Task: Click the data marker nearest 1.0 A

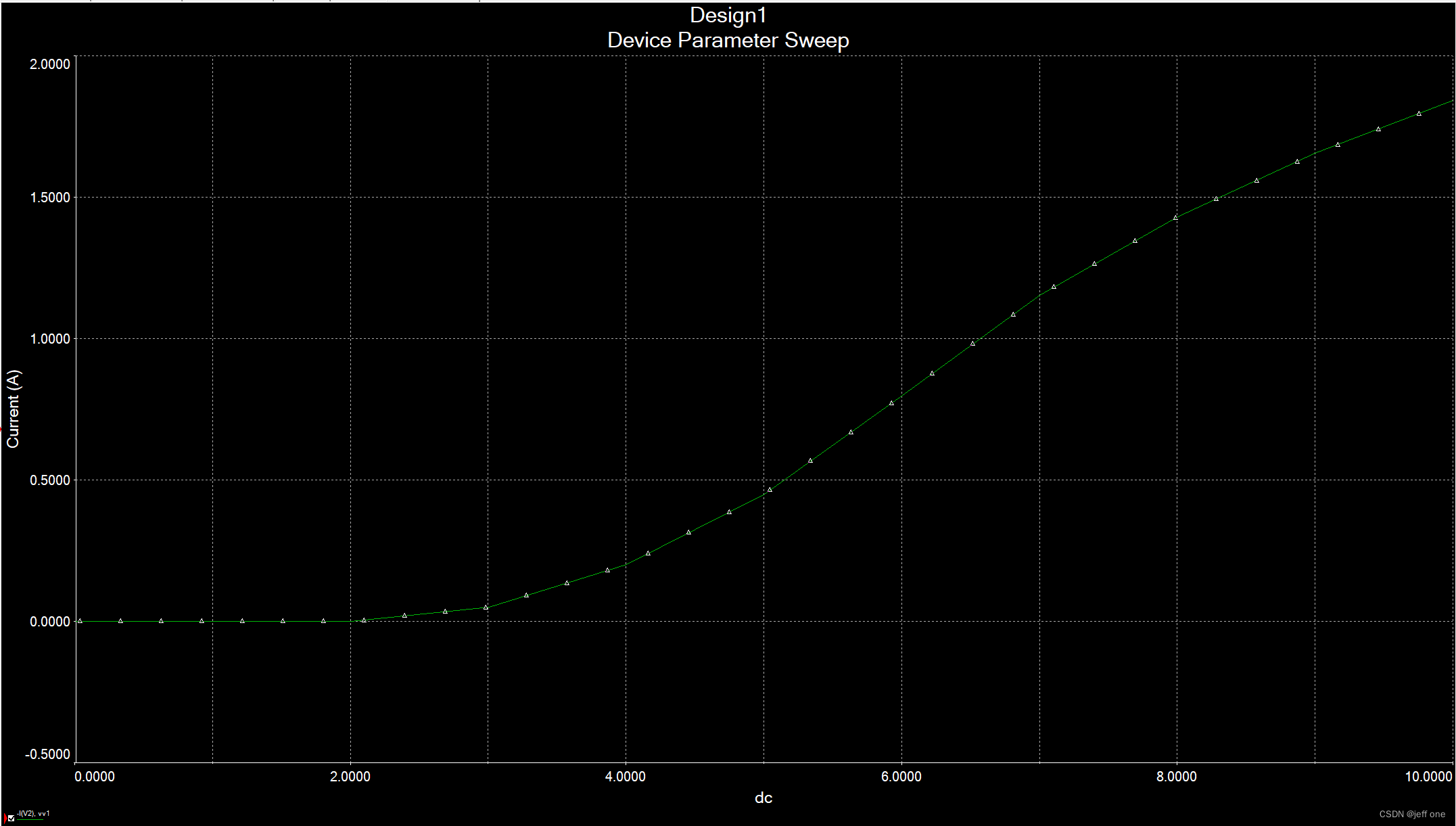Action: click(x=972, y=344)
